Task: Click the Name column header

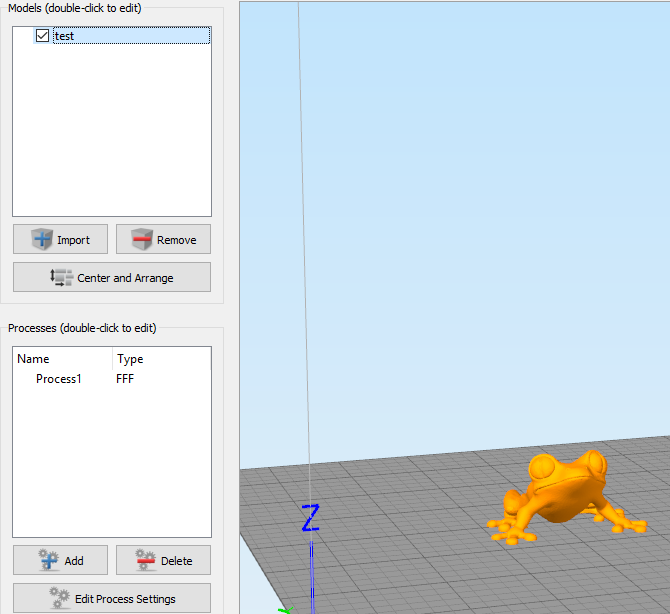Action: tap(64, 358)
